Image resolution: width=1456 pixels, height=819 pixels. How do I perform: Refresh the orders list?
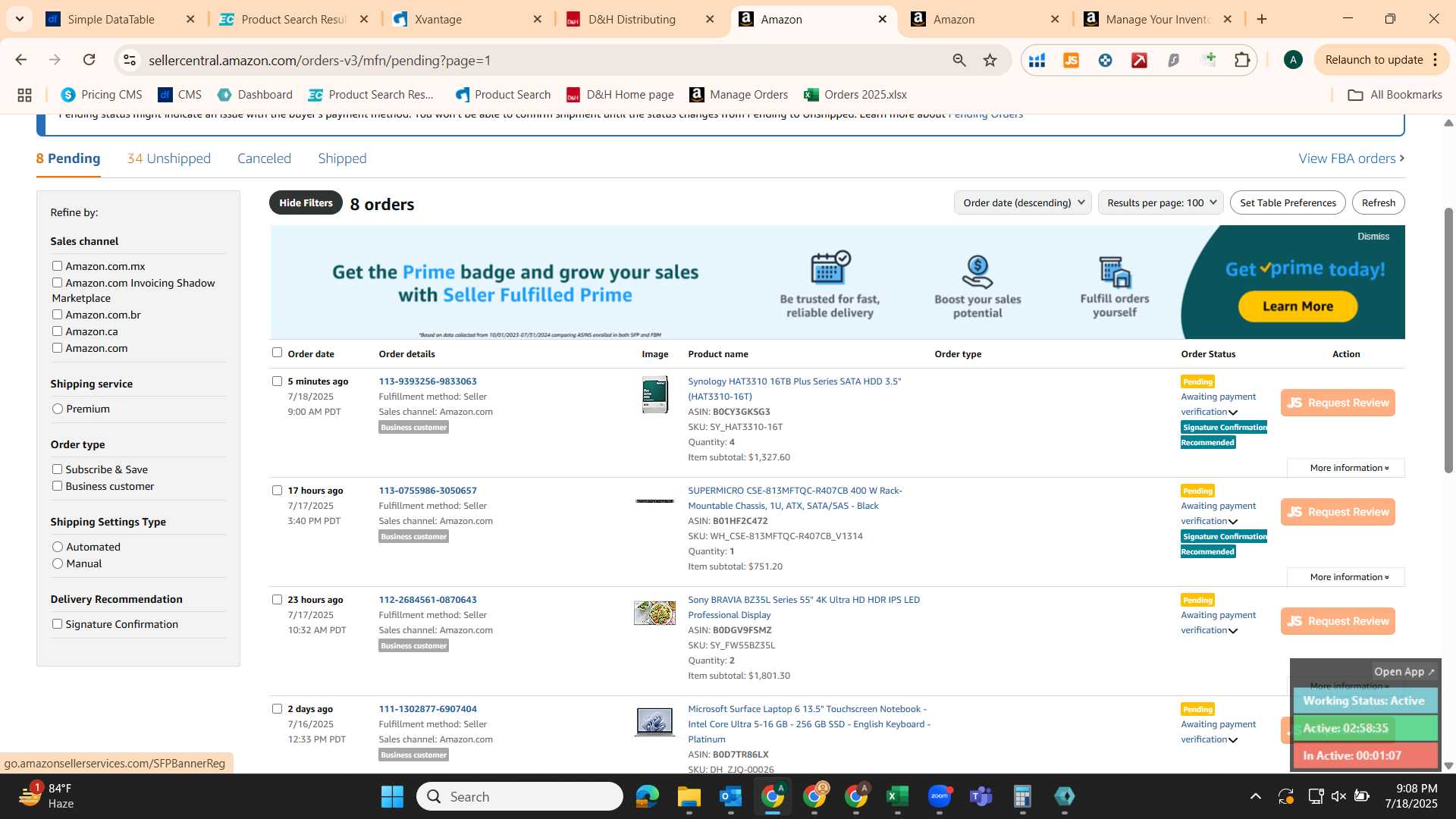1378,202
